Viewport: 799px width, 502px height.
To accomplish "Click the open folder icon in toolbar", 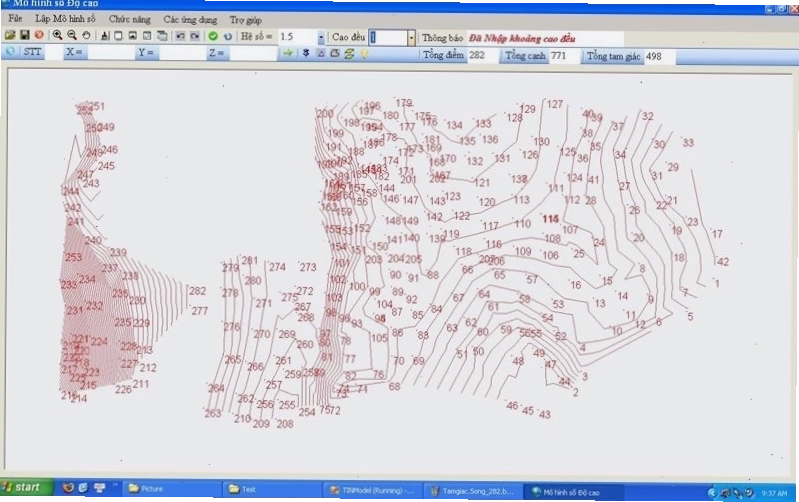I will click(10, 35).
